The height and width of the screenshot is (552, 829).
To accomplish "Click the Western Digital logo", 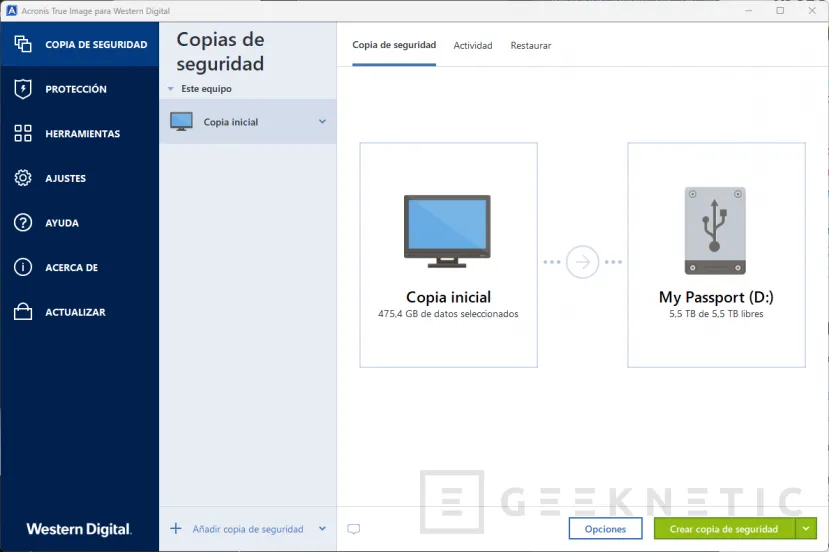I will [79, 529].
